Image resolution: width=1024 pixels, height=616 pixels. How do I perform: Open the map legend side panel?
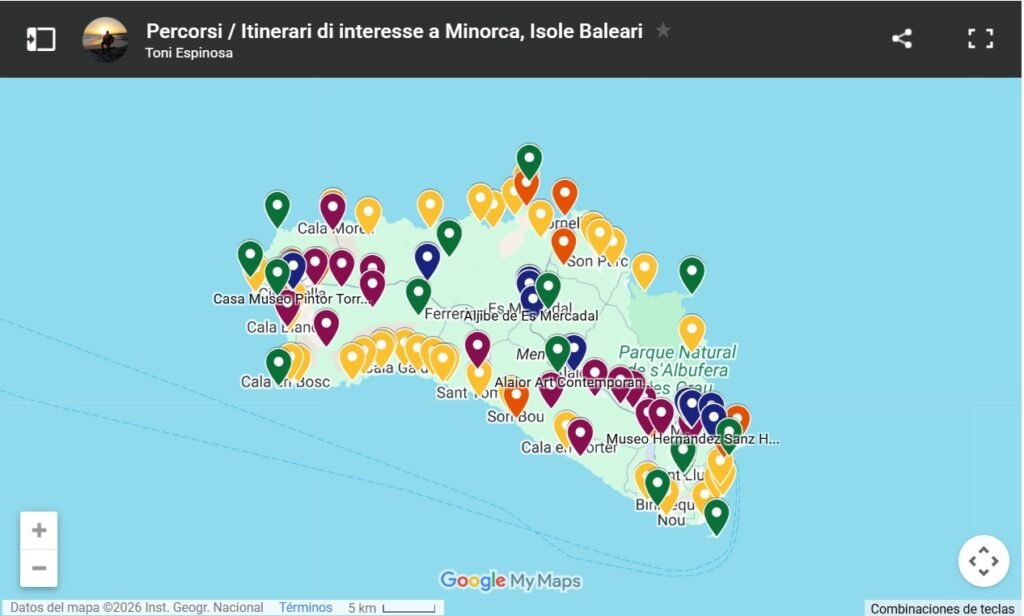[41, 39]
